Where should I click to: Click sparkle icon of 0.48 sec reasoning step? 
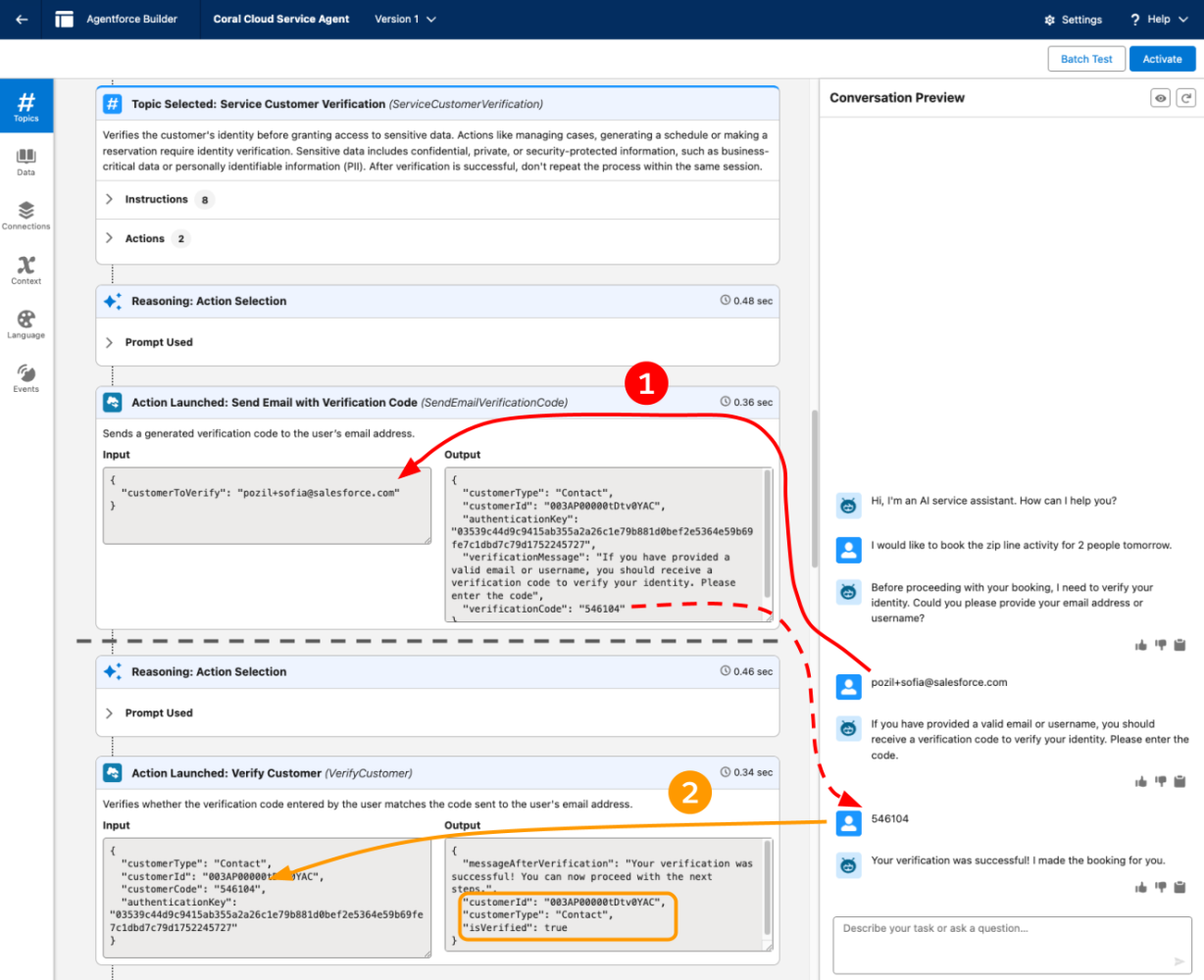pyautogui.click(x=113, y=301)
